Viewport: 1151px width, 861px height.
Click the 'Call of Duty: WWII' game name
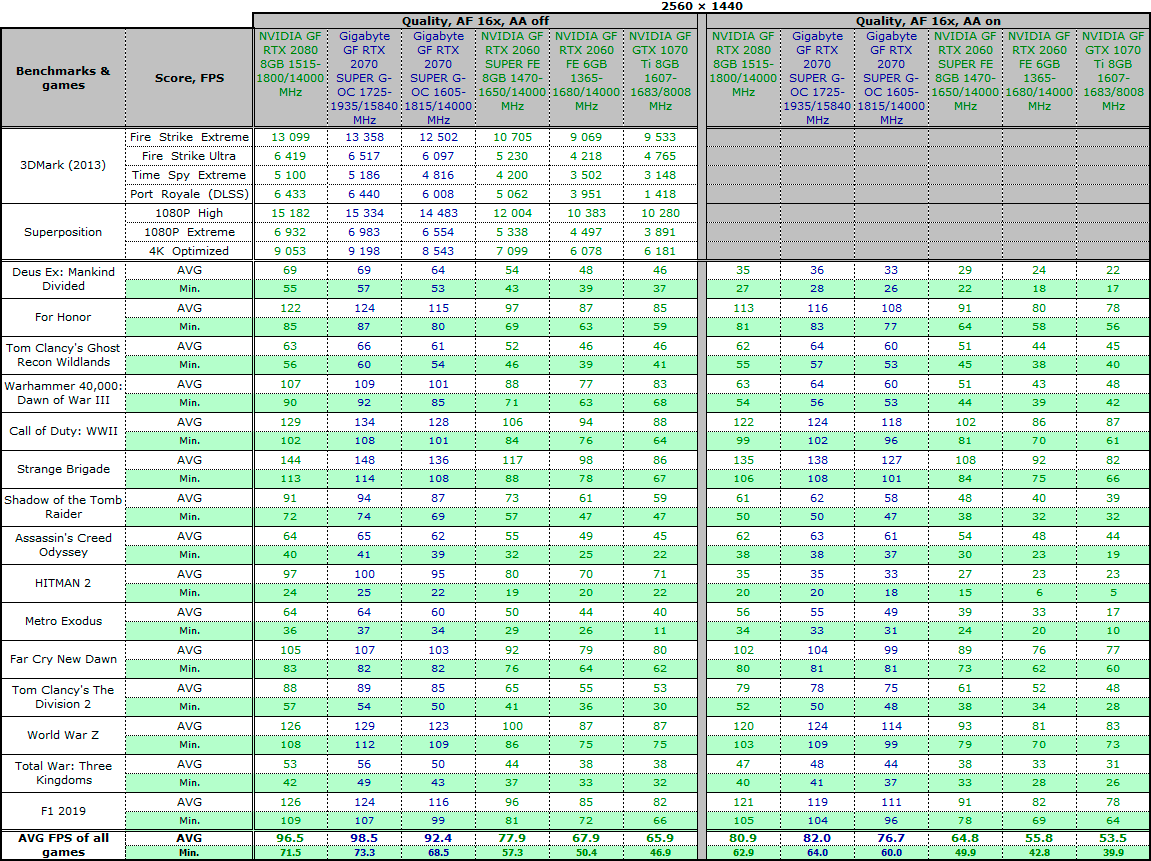[63, 431]
